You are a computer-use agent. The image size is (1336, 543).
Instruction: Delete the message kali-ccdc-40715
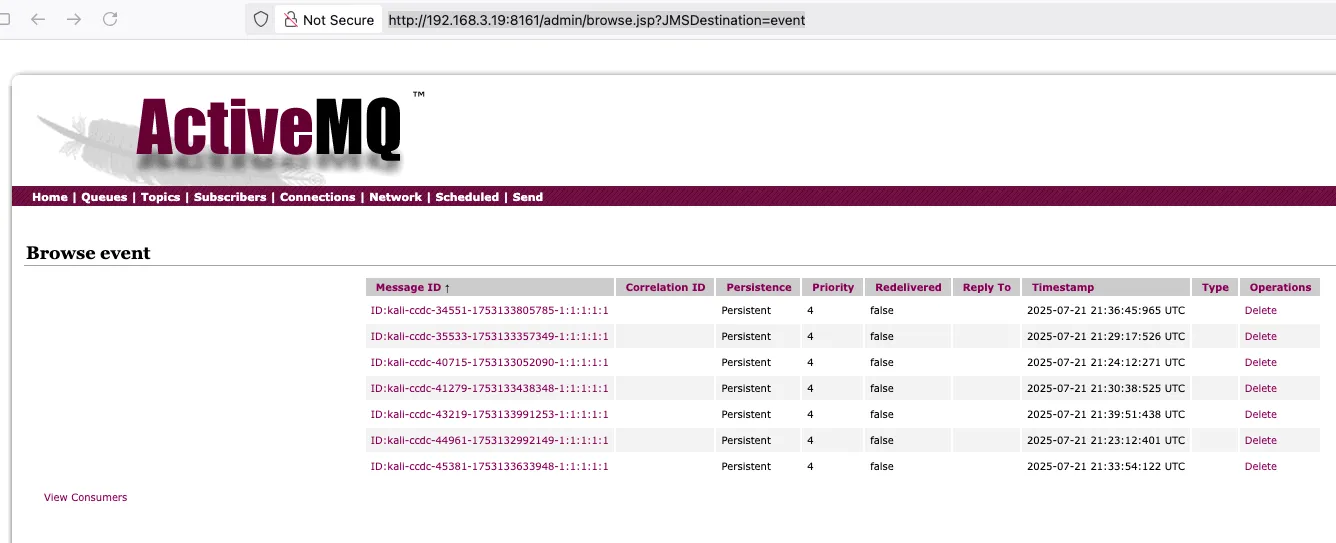tap(1260, 362)
